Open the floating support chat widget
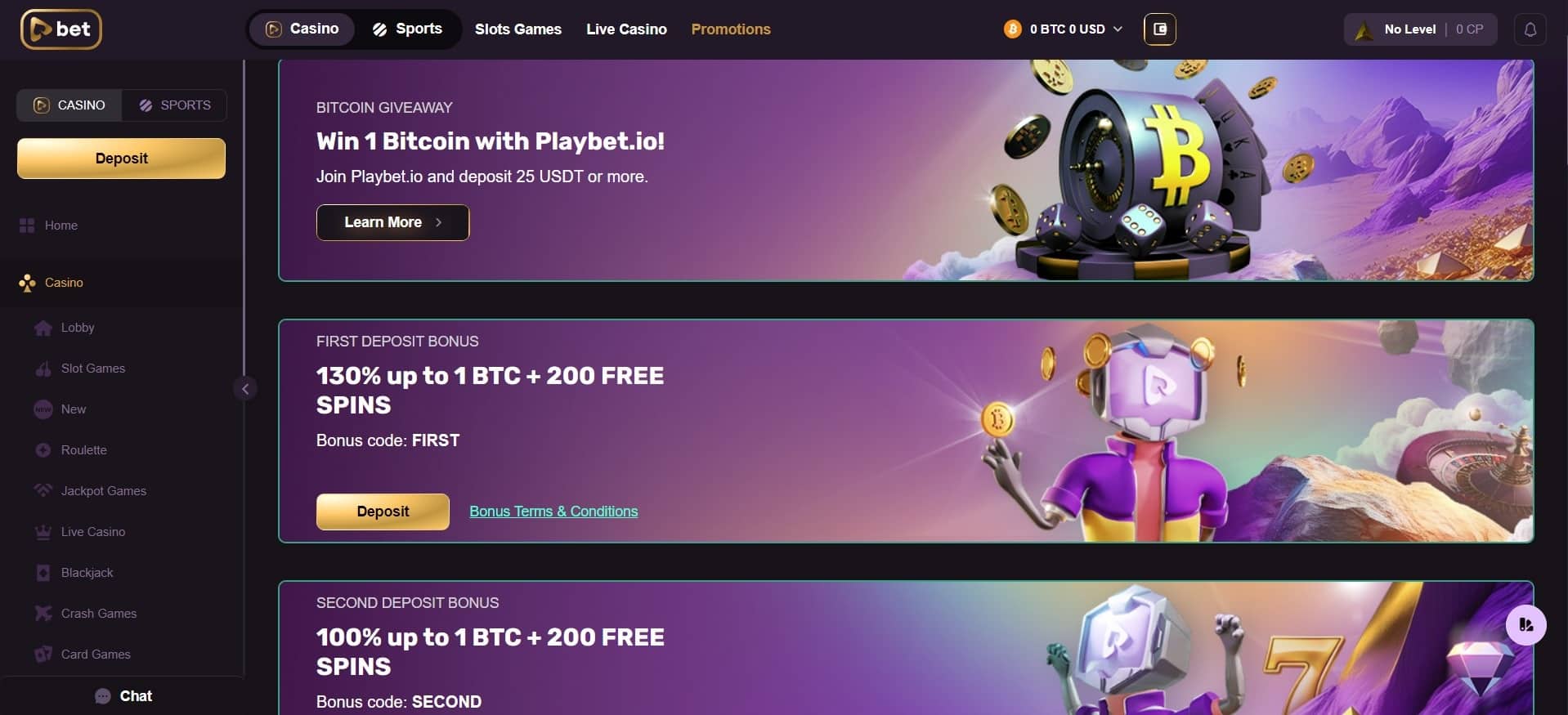 1525,625
